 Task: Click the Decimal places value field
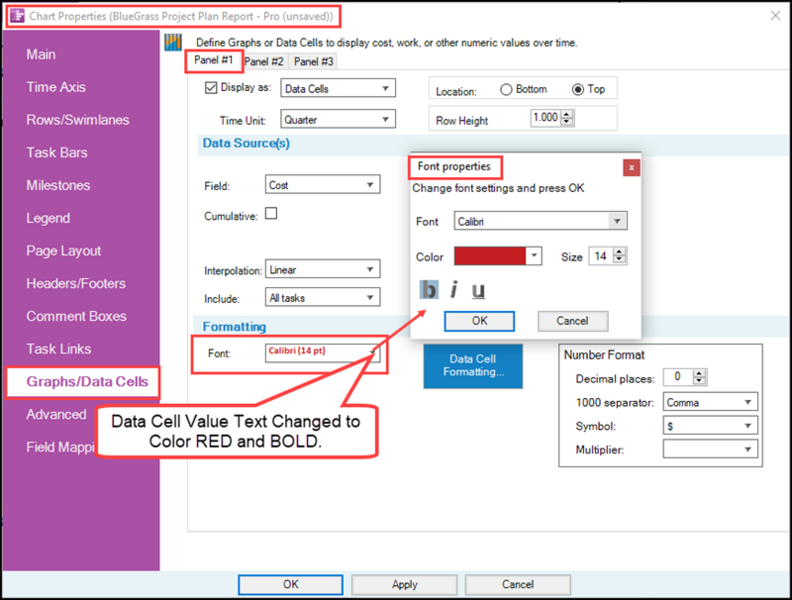[678, 377]
